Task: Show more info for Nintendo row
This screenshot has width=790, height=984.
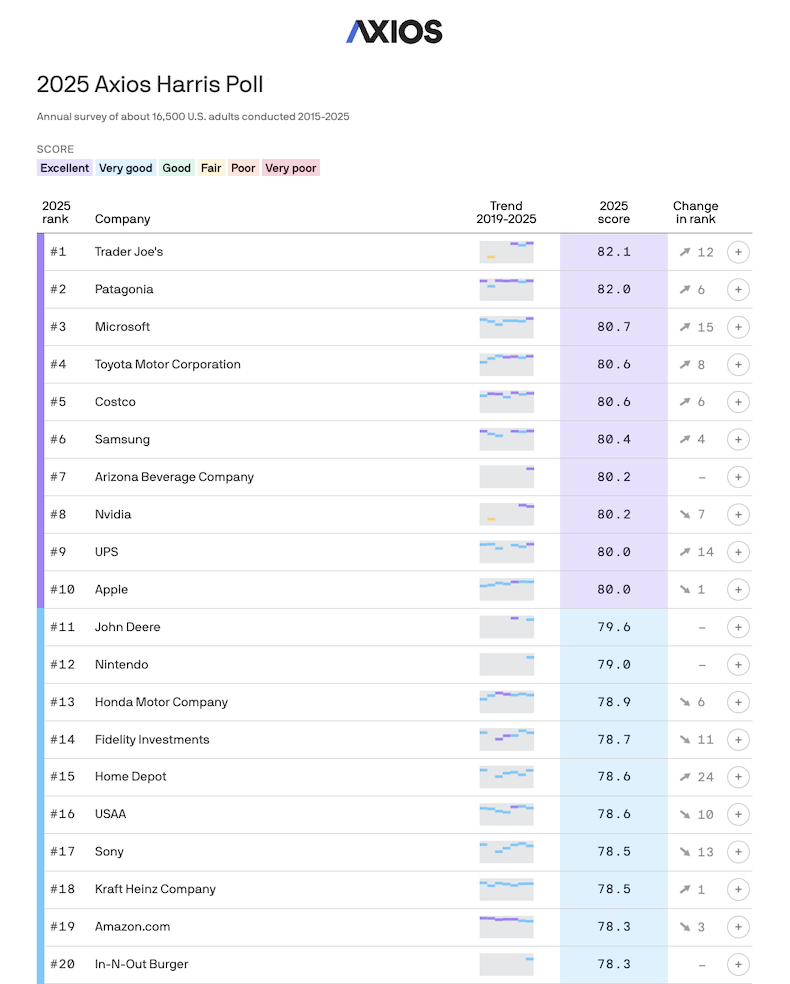Action: pyautogui.click(x=738, y=665)
